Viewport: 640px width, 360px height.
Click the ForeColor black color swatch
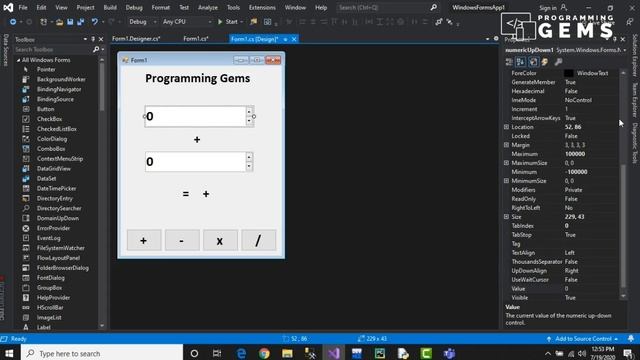click(x=569, y=73)
